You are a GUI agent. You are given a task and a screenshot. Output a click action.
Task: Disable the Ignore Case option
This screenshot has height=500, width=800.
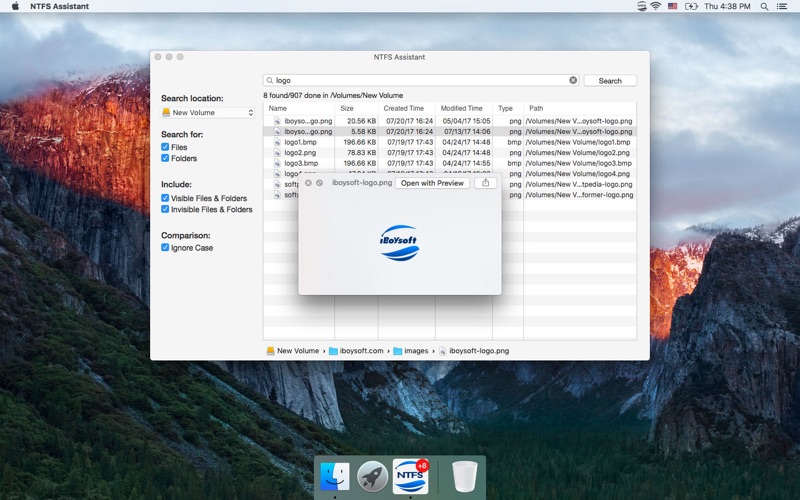pyautogui.click(x=165, y=248)
